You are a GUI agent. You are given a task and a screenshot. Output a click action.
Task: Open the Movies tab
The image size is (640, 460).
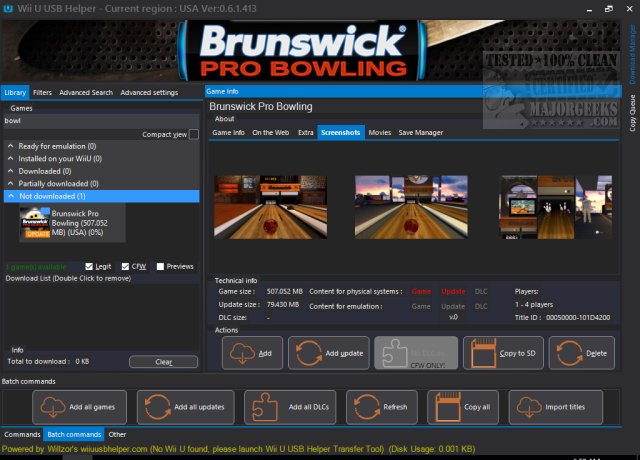coord(380,133)
